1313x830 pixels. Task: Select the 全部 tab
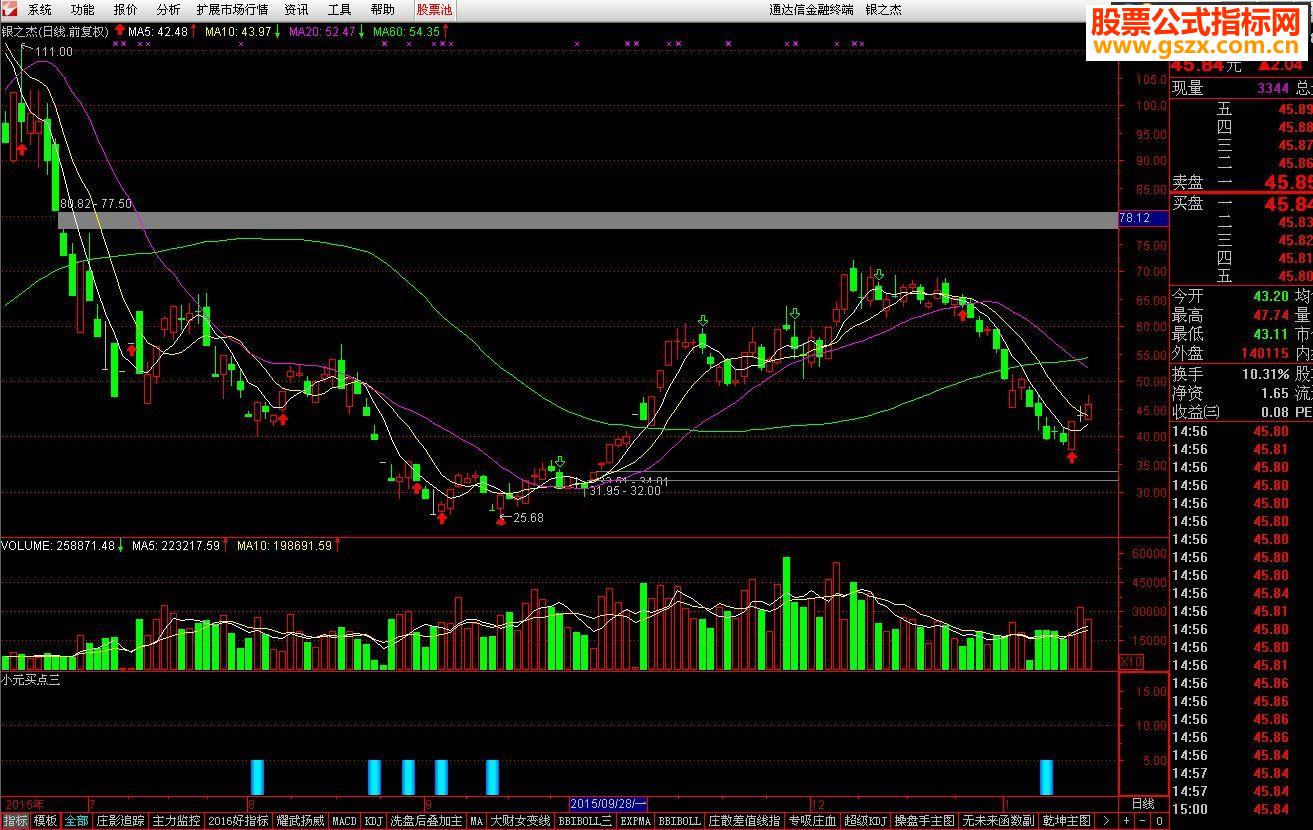coord(76,821)
